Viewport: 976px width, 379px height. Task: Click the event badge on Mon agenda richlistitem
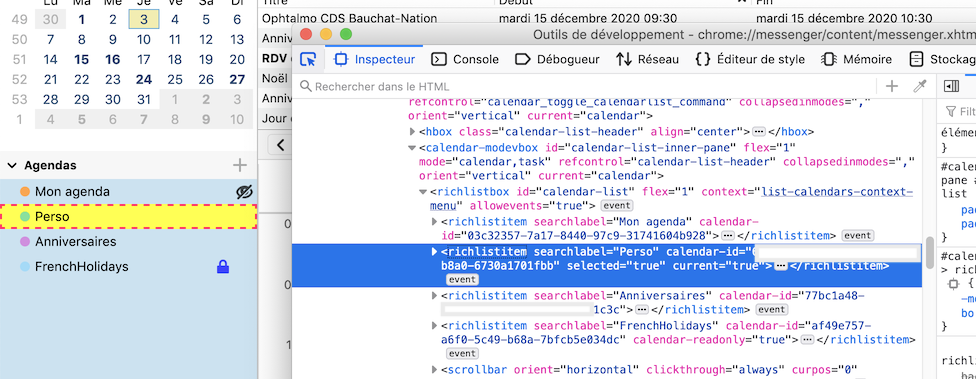[x=858, y=236]
